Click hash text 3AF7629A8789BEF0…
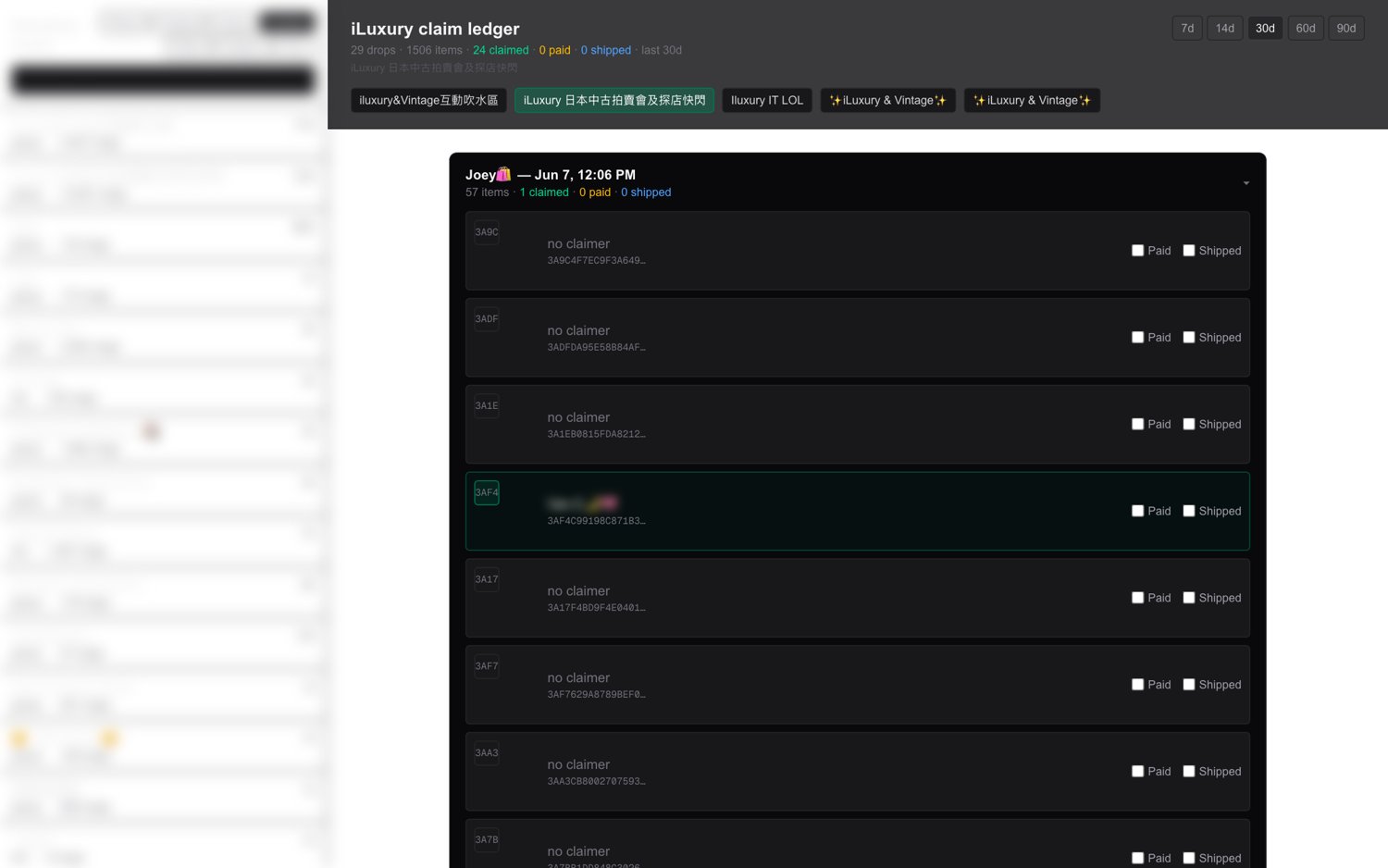This screenshot has height=868, width=1388. point(596,695)
